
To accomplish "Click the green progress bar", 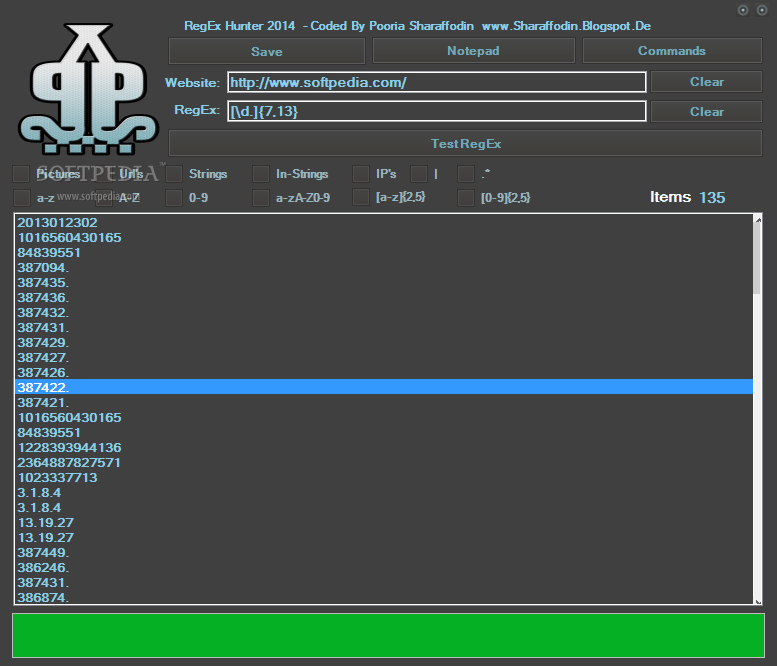I will 388,635.
